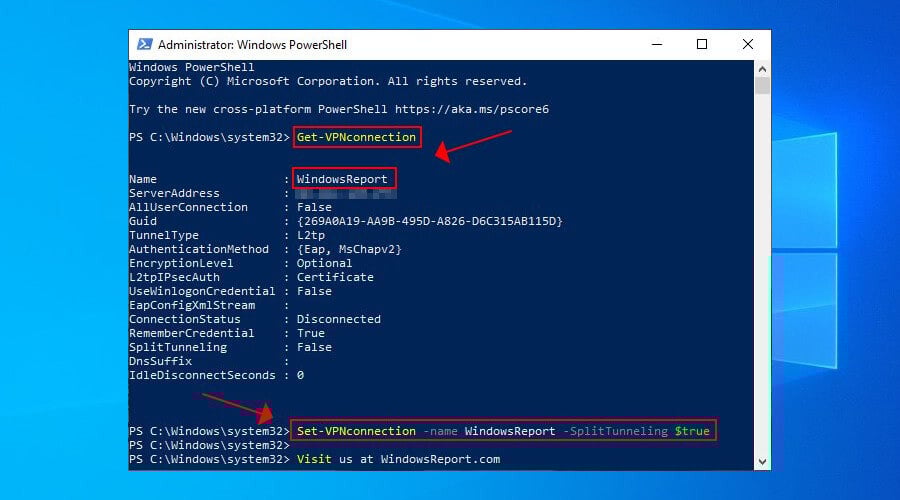This screenshot has height=500, width=900.
Task: Click the Set-VPNconnection command text
Action: (x=356, y=431)
